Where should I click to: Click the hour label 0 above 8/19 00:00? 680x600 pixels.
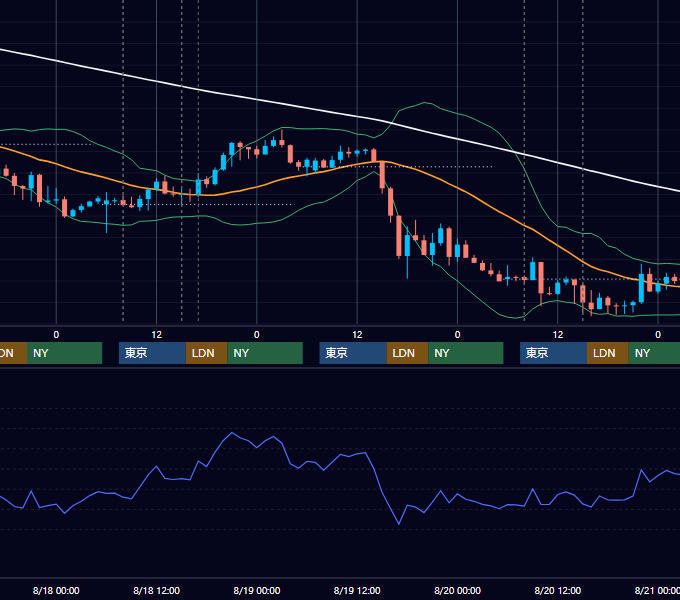tap(257, 335)
